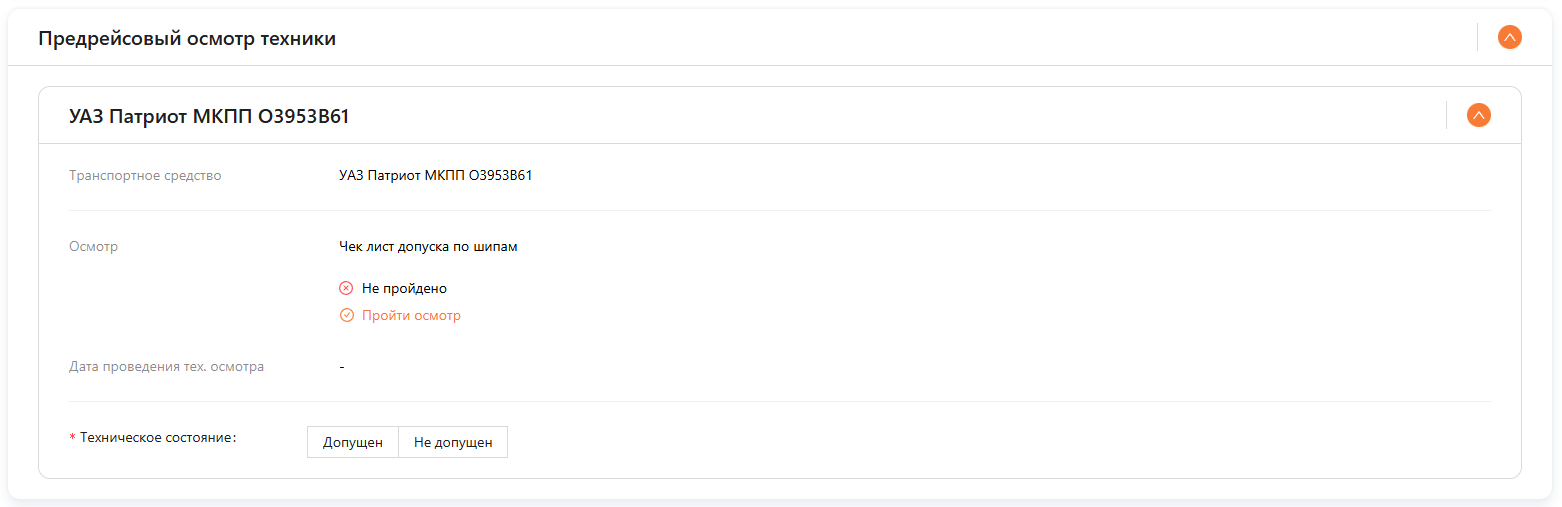
Task: Collapse the Предрейсовый осмотр техники section chevron
Action: tap(1509, 38)
